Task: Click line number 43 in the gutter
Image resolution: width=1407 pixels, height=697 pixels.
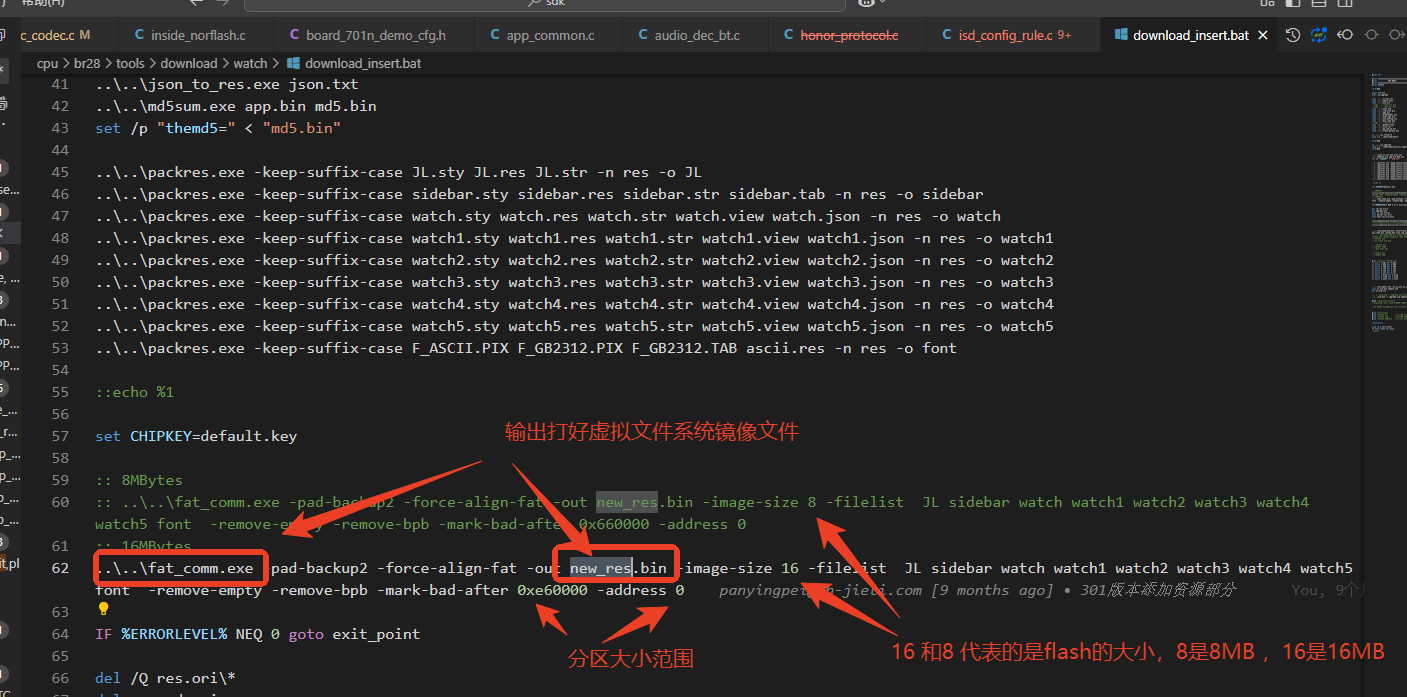Action: 59,128
